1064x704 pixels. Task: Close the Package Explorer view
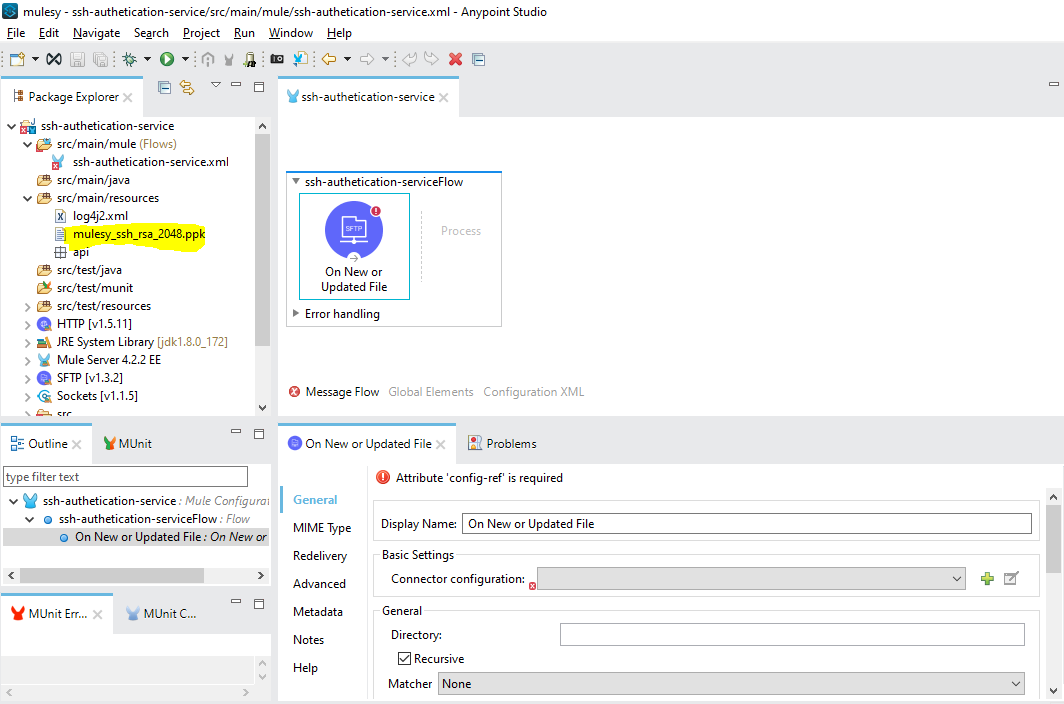(128, 98)
